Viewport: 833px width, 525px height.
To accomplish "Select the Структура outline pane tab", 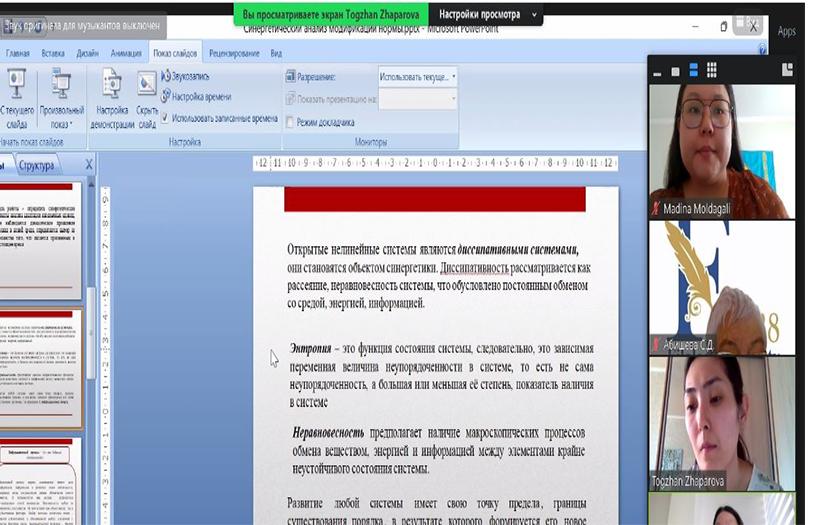I will coord(36,166).
